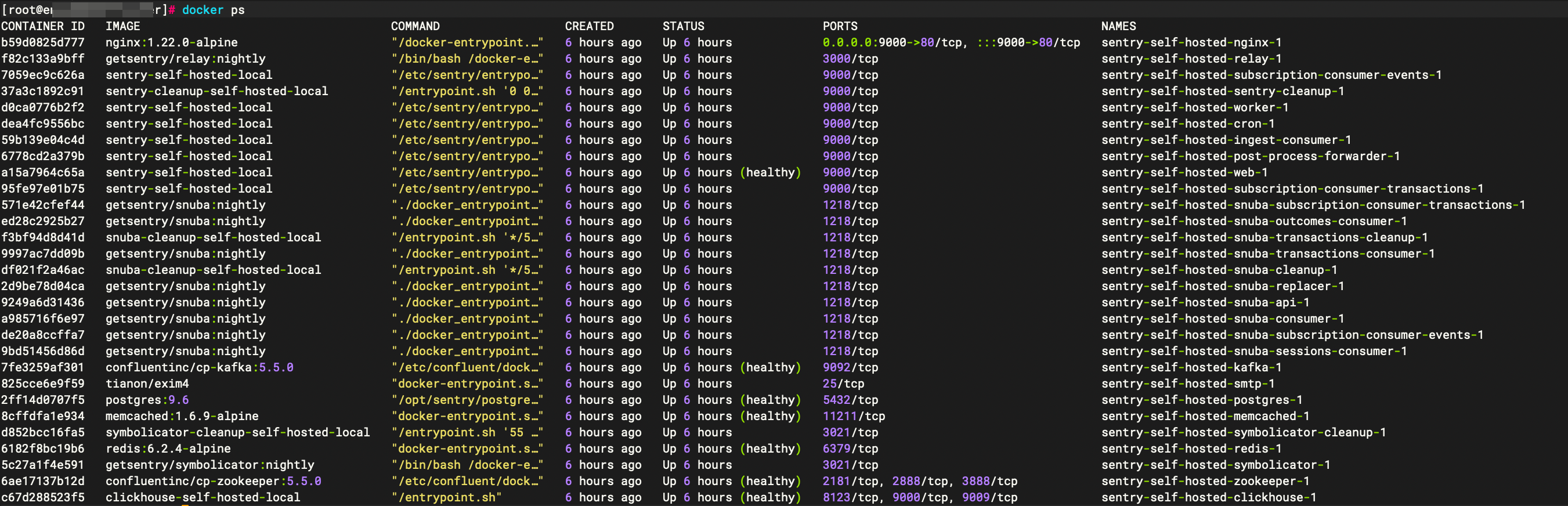This screenshot has width=1568, height=506.
Task: Click name sentry-self-hosted-snuba-cleanup-1
Action: tap(1219, 270)
